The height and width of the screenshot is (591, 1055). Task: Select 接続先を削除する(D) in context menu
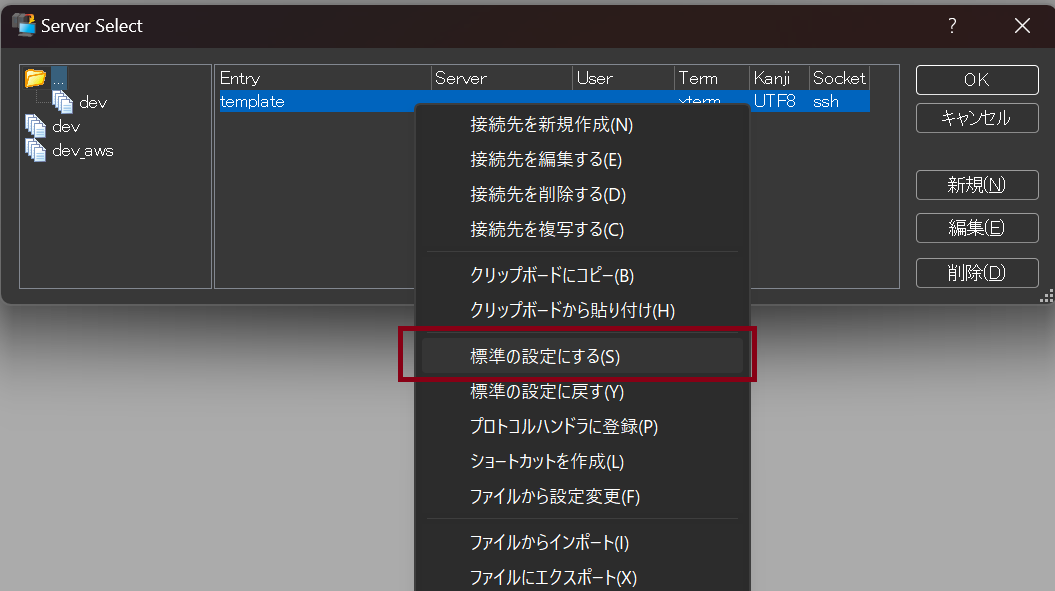[547, 194]
